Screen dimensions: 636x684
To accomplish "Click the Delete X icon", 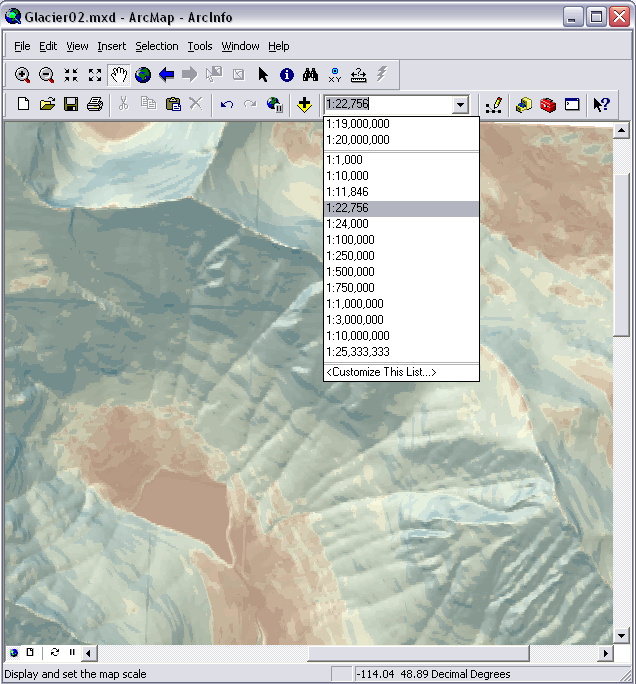I will click(x=196, y=104).
